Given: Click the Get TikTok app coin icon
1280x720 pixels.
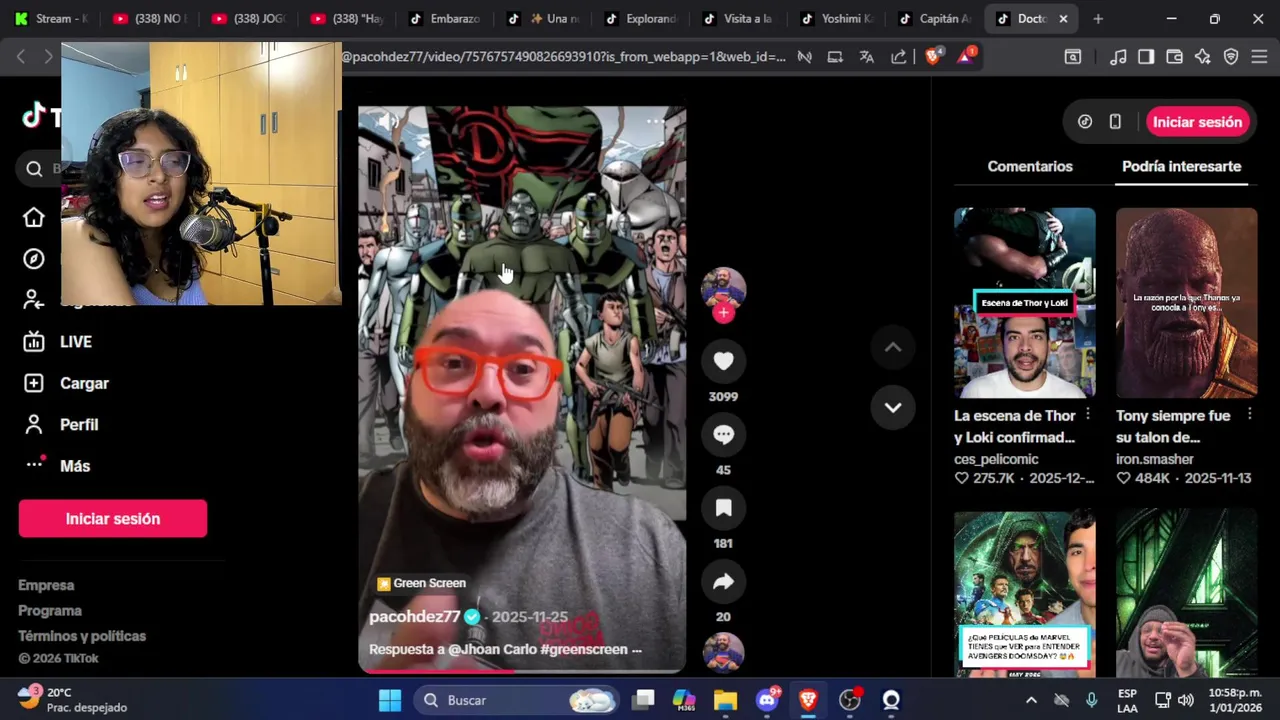Looking at the screenshot, I should 1085,122.
